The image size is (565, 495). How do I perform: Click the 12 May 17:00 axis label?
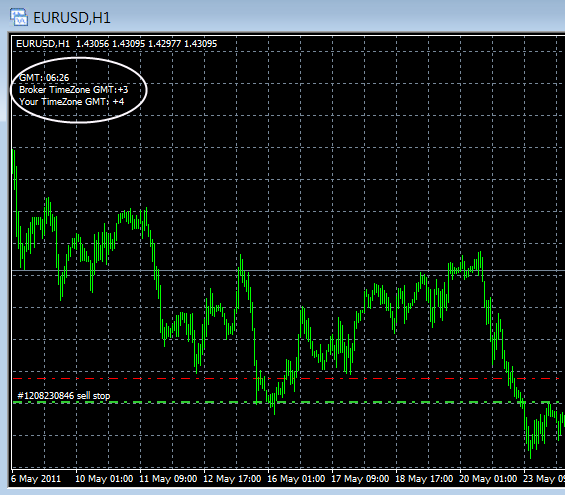(232, 479)
